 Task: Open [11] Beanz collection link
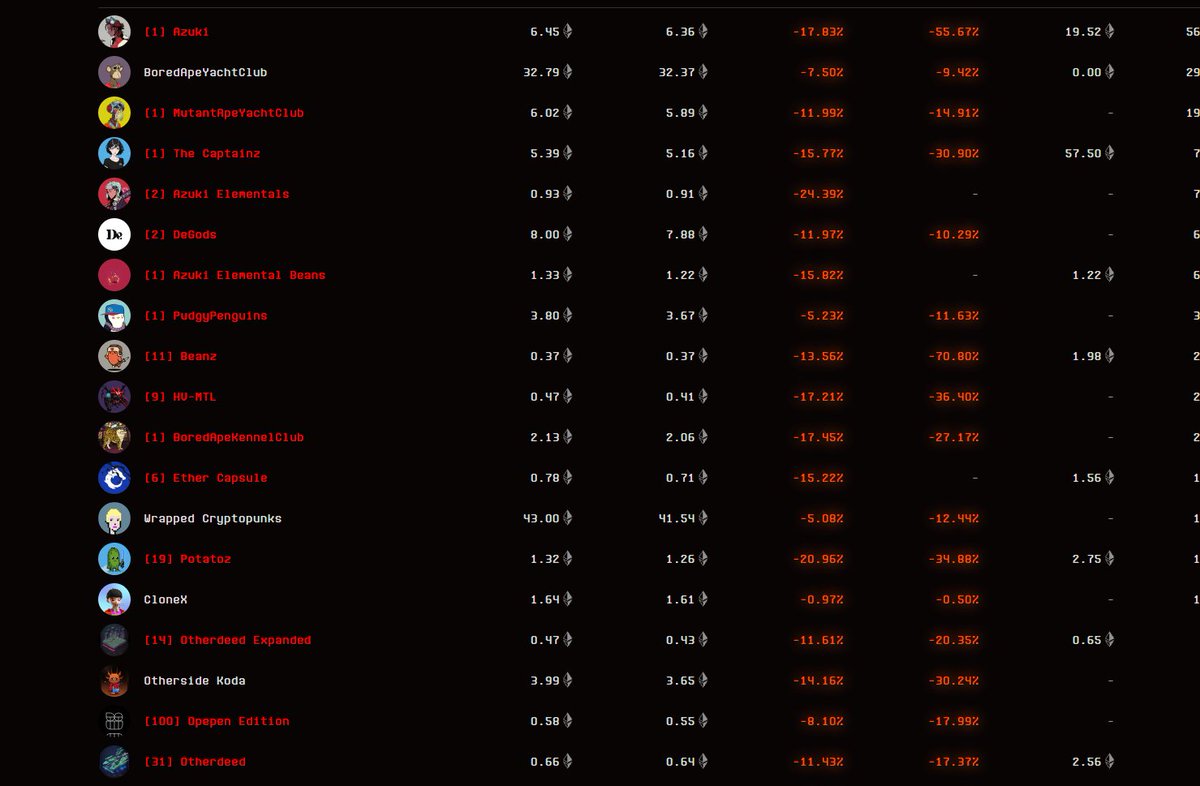click(180, 356)
